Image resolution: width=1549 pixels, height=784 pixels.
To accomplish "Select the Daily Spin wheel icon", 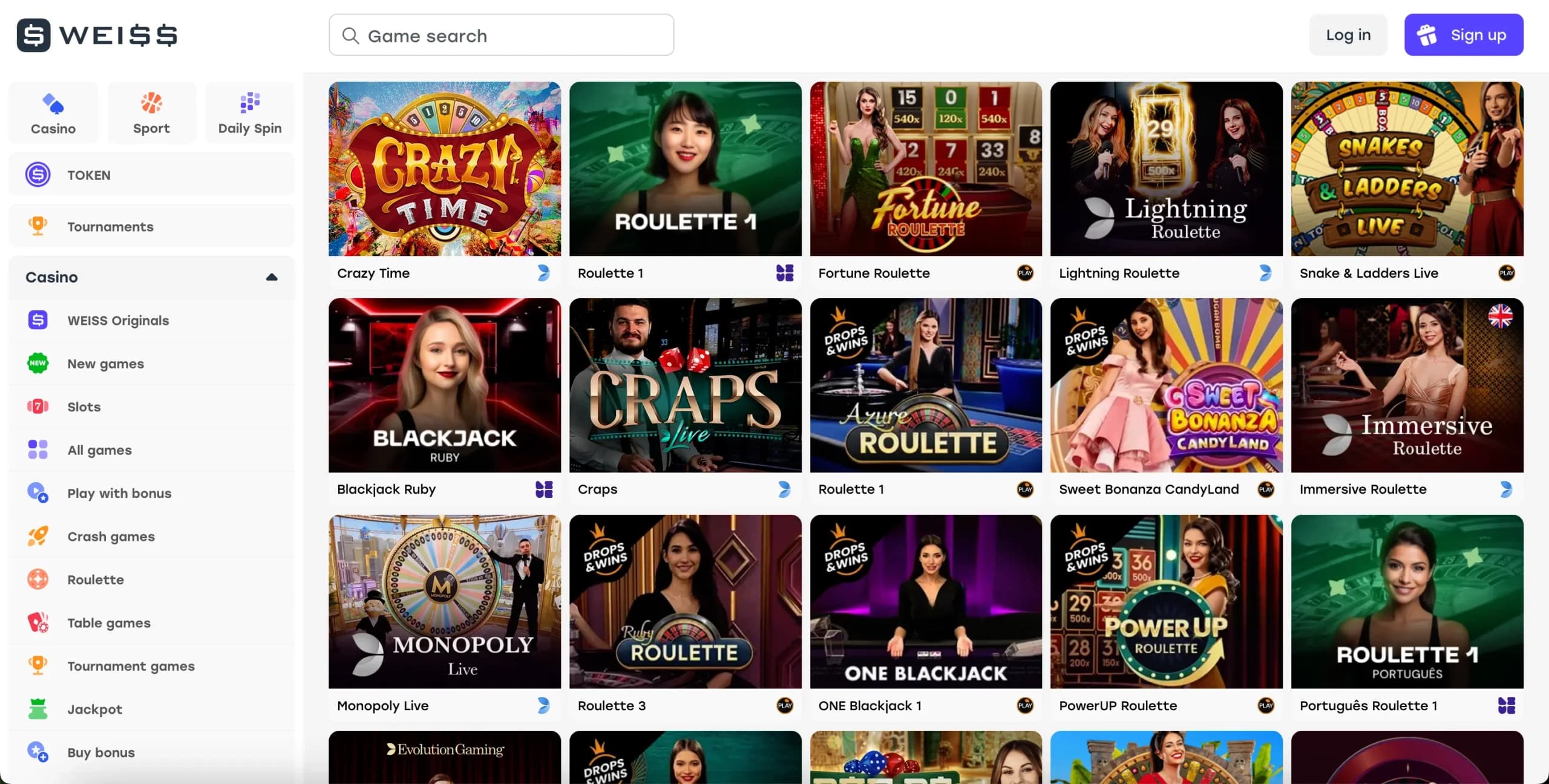I will coord(249,103).
